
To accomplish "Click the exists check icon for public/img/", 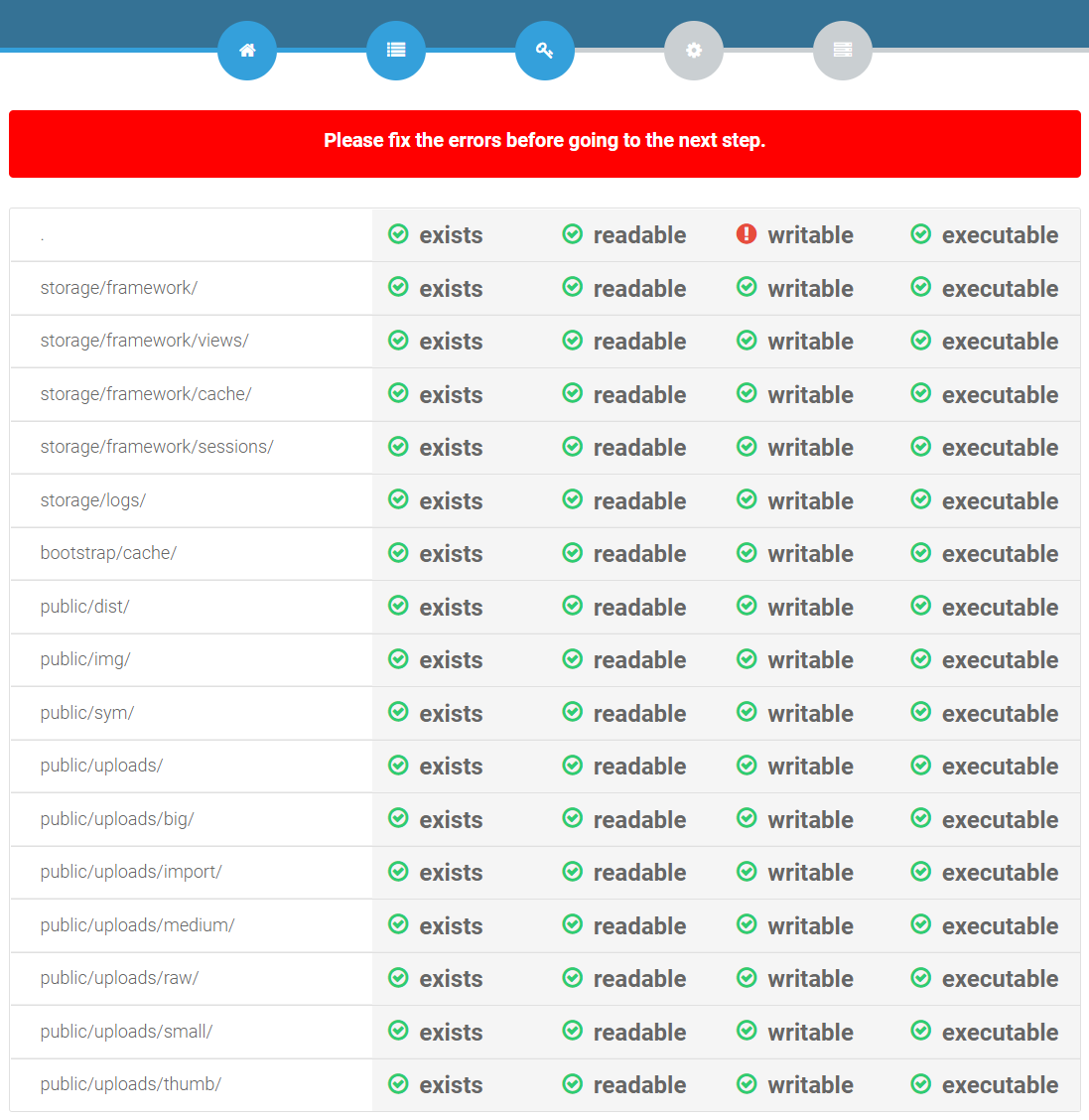I will click(x=398, y=659).
